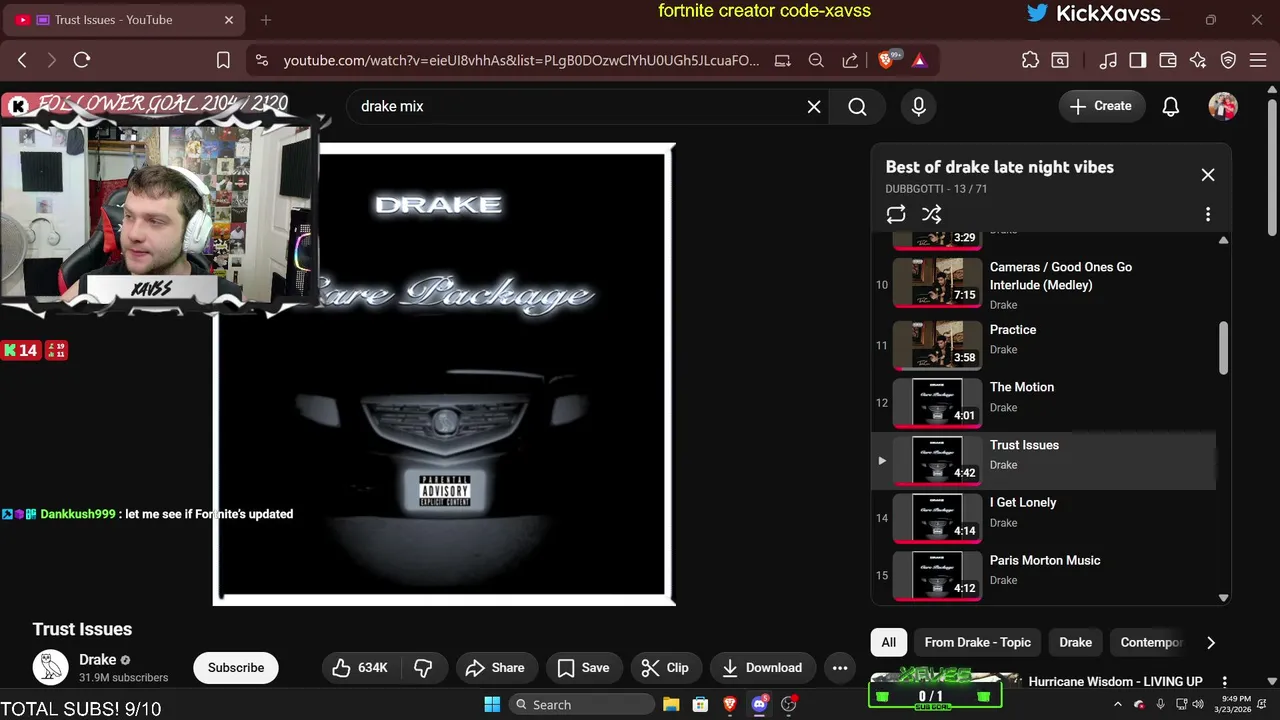Go back with browser back arrow

(22, 60)
